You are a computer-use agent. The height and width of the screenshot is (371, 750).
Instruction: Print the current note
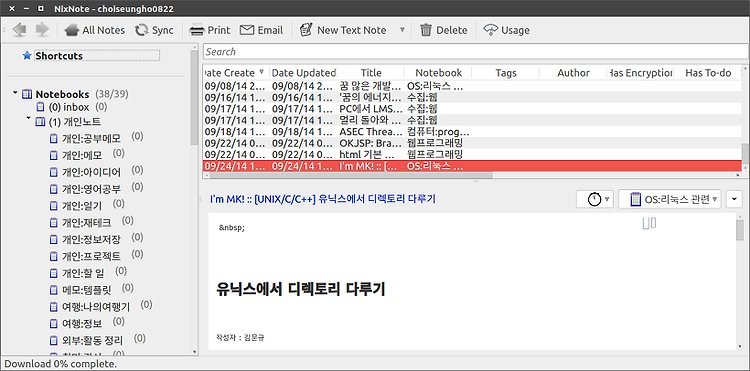[x=210, y=30]
